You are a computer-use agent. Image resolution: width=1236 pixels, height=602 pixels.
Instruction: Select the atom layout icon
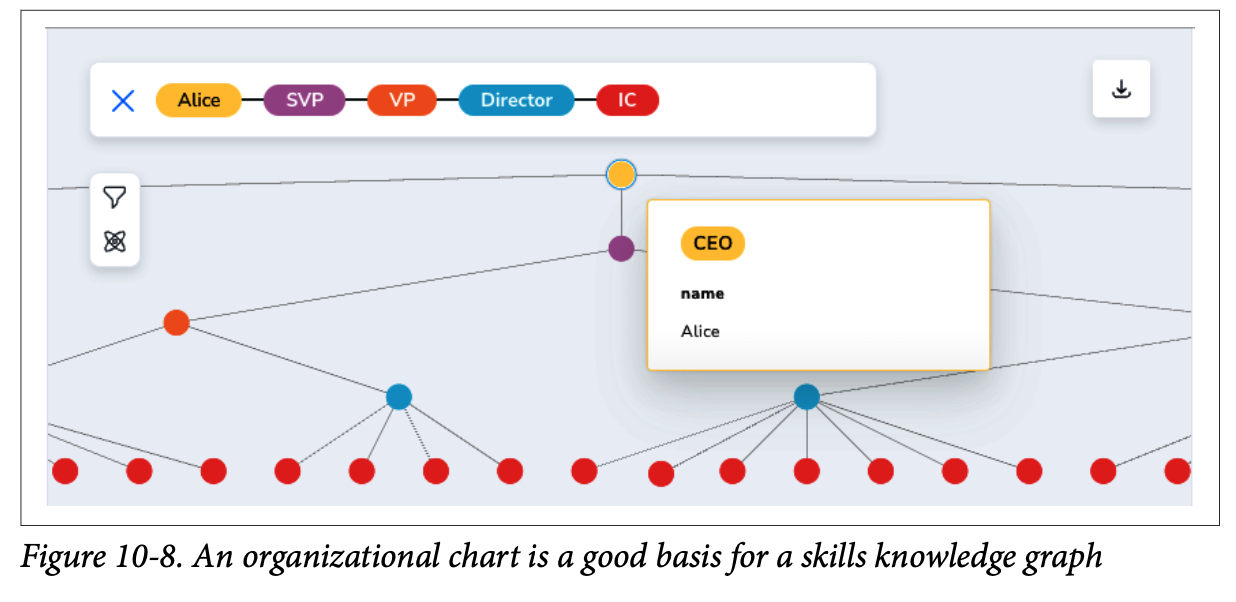pyautogui.click(x=115, y=241)
